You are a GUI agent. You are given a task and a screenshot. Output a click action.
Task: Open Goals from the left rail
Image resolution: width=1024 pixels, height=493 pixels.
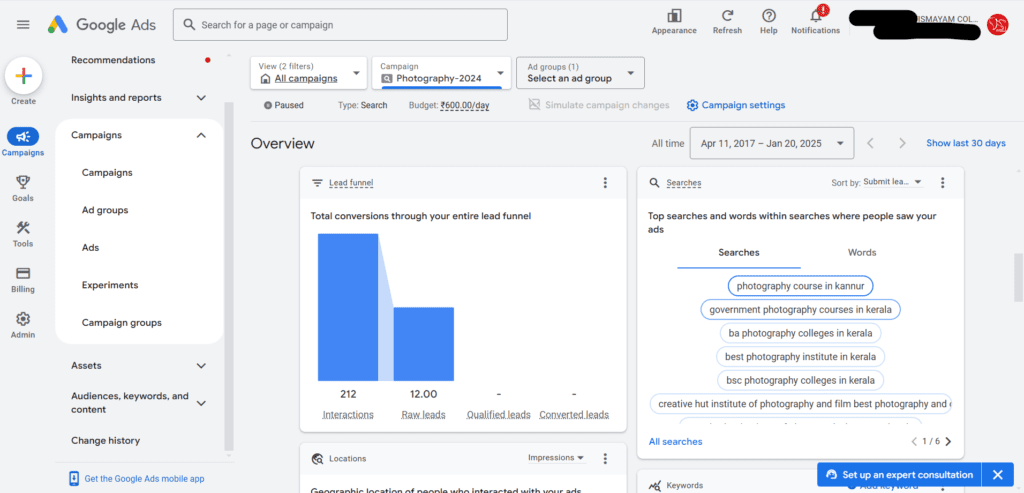(x=23, y=188)
